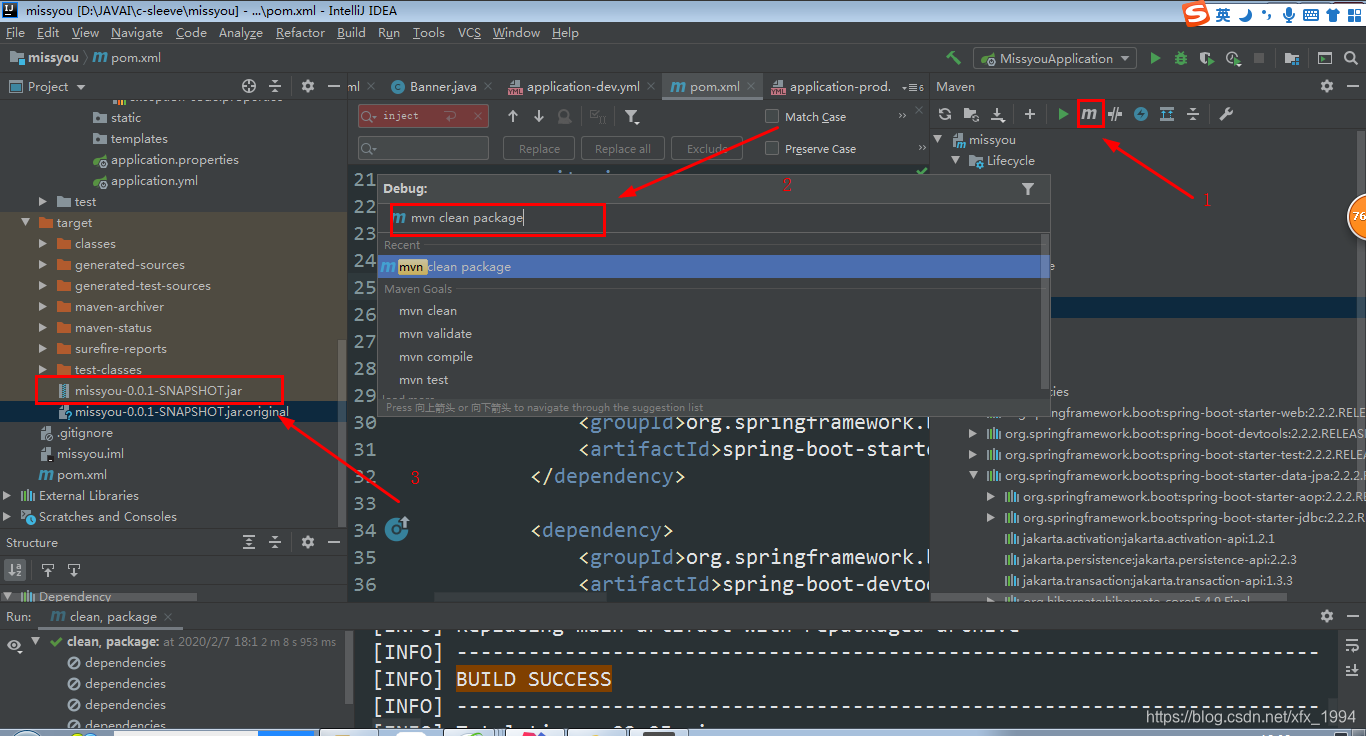Expand the surefire-reports folder
This screenshot has width=1366, height=736.
43,349
